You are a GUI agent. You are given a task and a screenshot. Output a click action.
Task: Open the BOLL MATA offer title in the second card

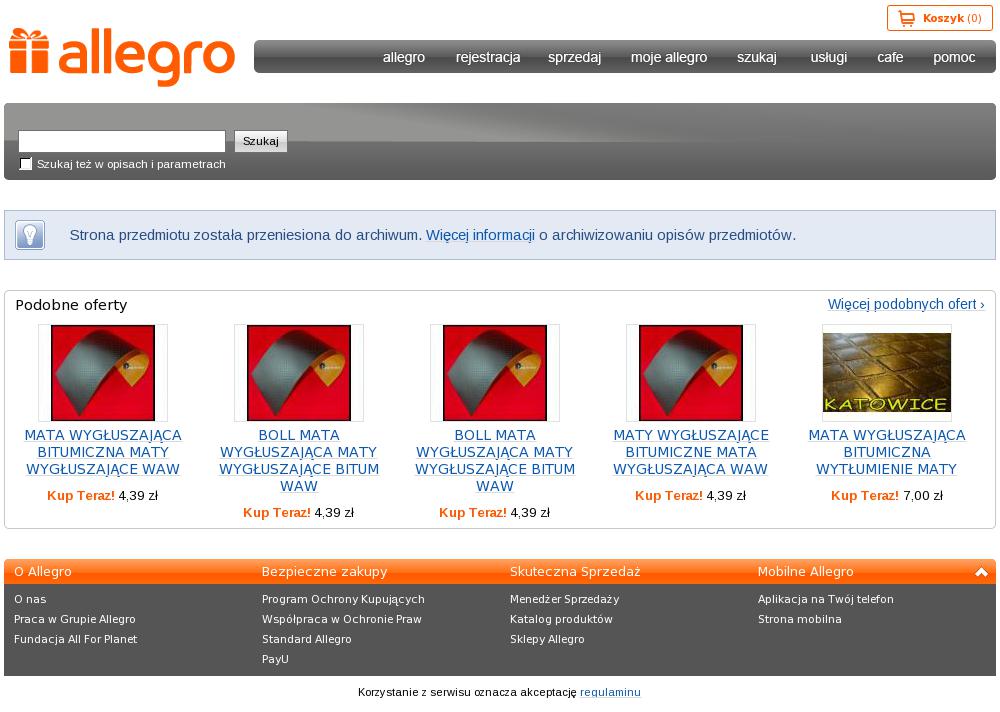tap(298, 461)
